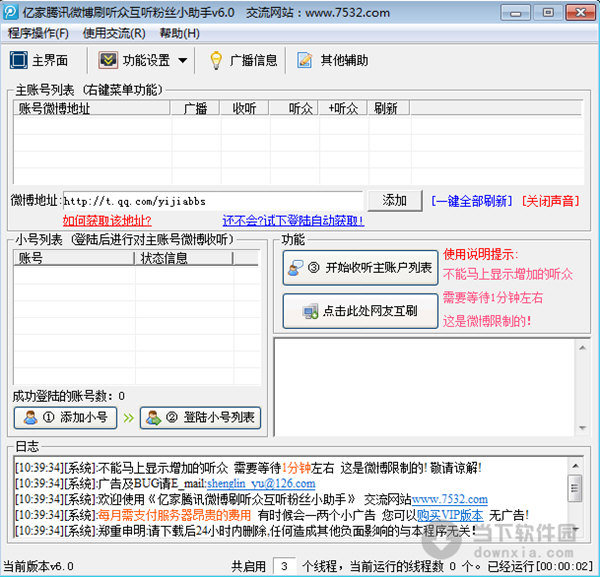
Task: Open the 如何获取该地址? help link
Action: click(x=107, y=221)
